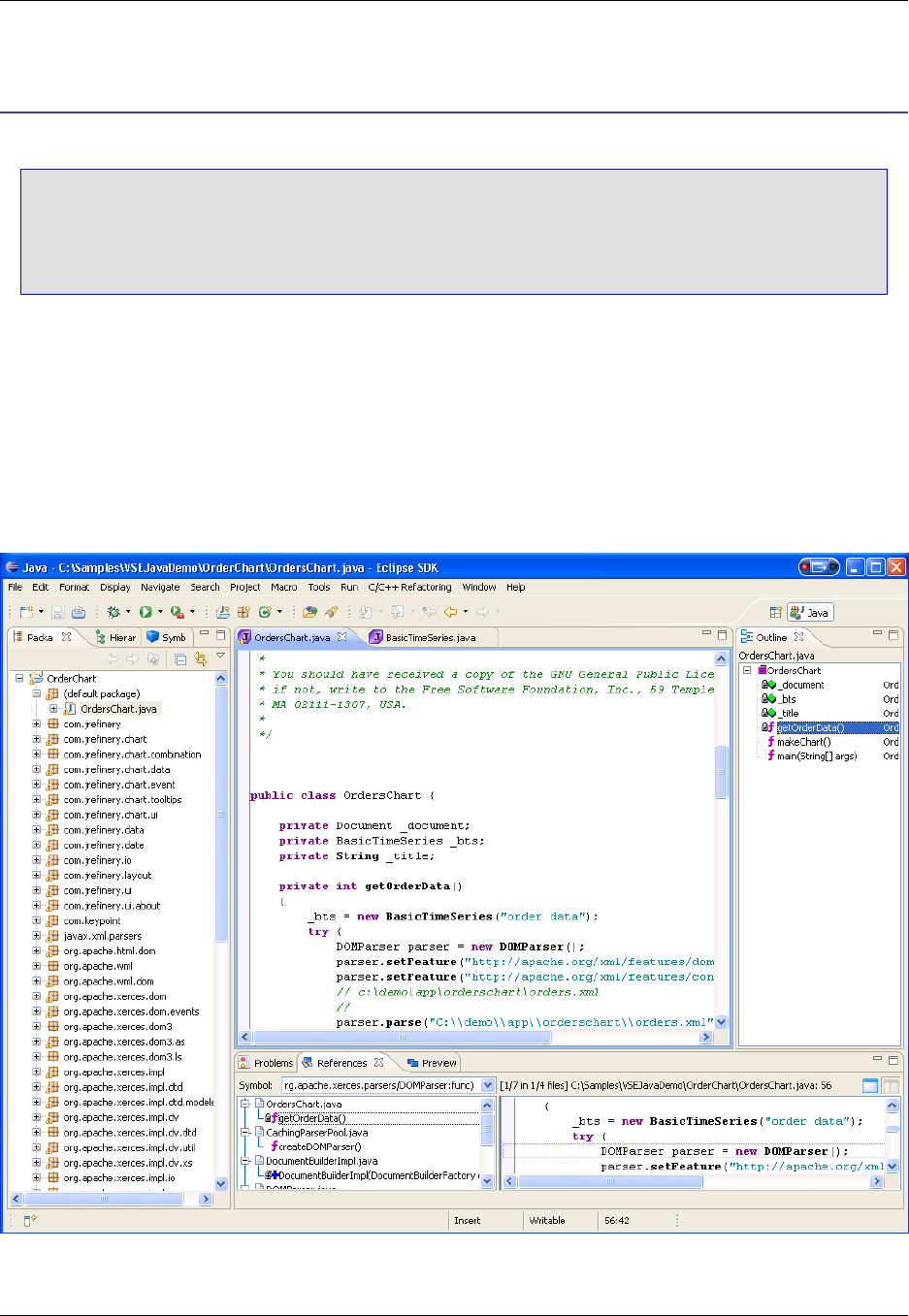Viewport: 909px width, 1316px height.
Task: Collapse the (default package) node
Action: [36, 693]
